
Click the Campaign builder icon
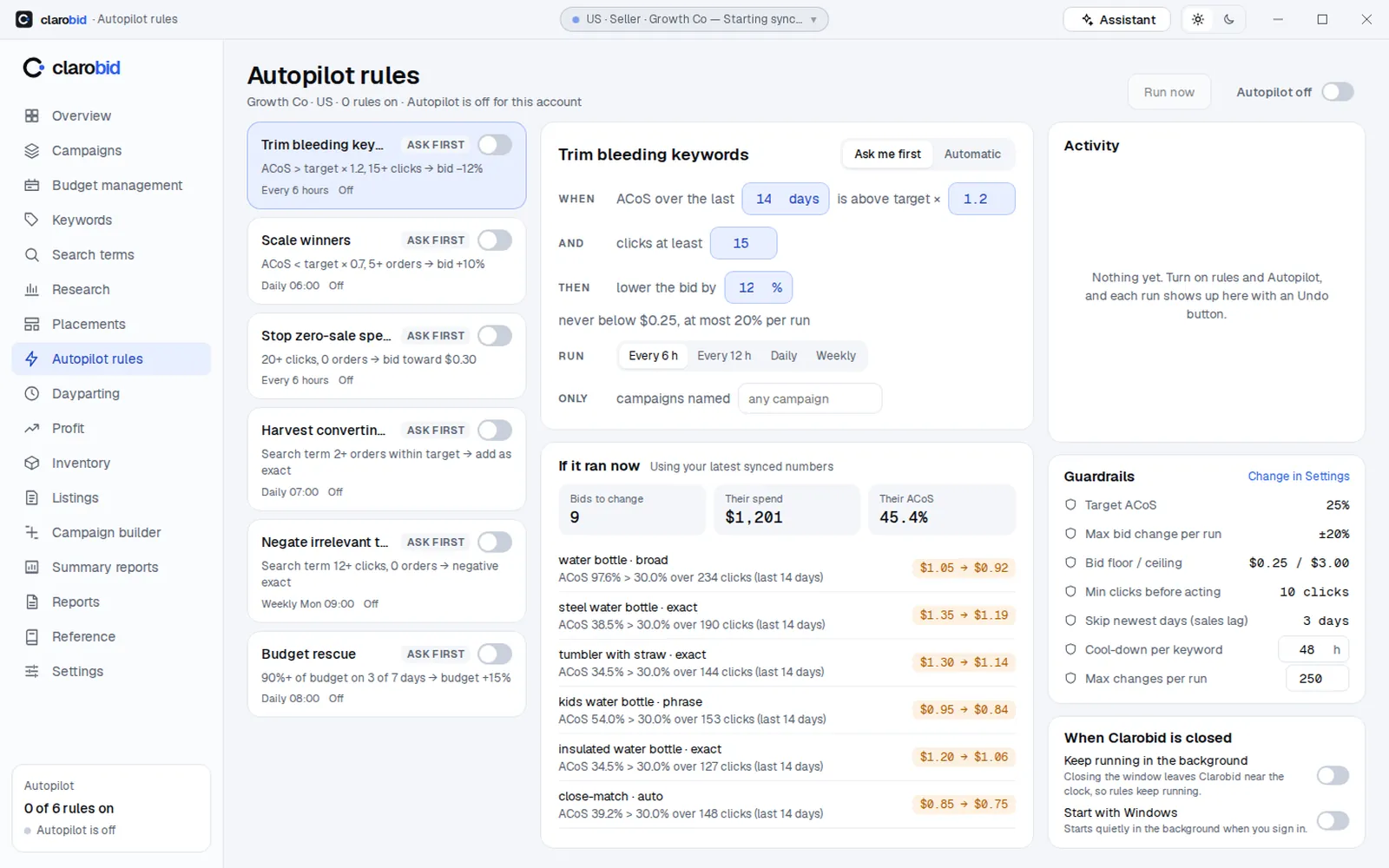click(32, 532)
